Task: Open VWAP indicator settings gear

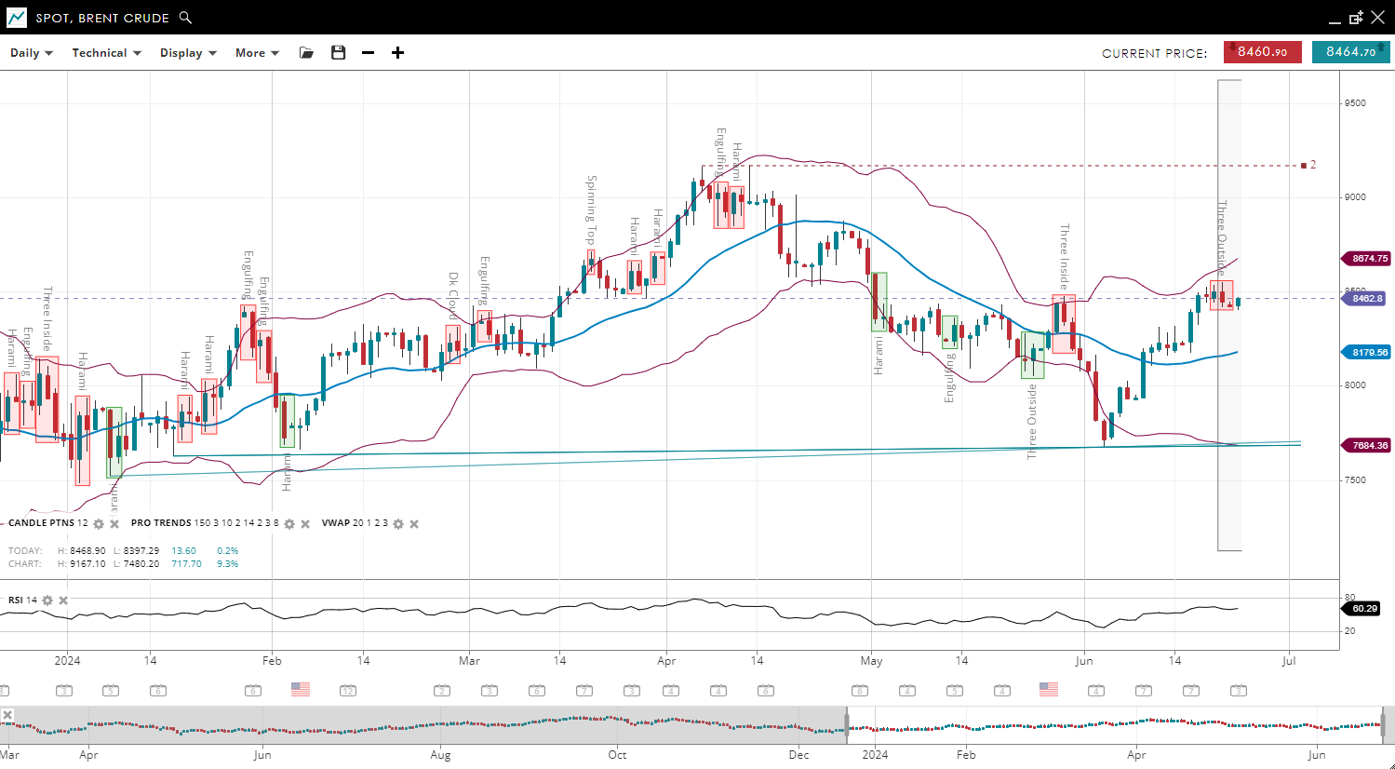Action: (x=398, y=524)
